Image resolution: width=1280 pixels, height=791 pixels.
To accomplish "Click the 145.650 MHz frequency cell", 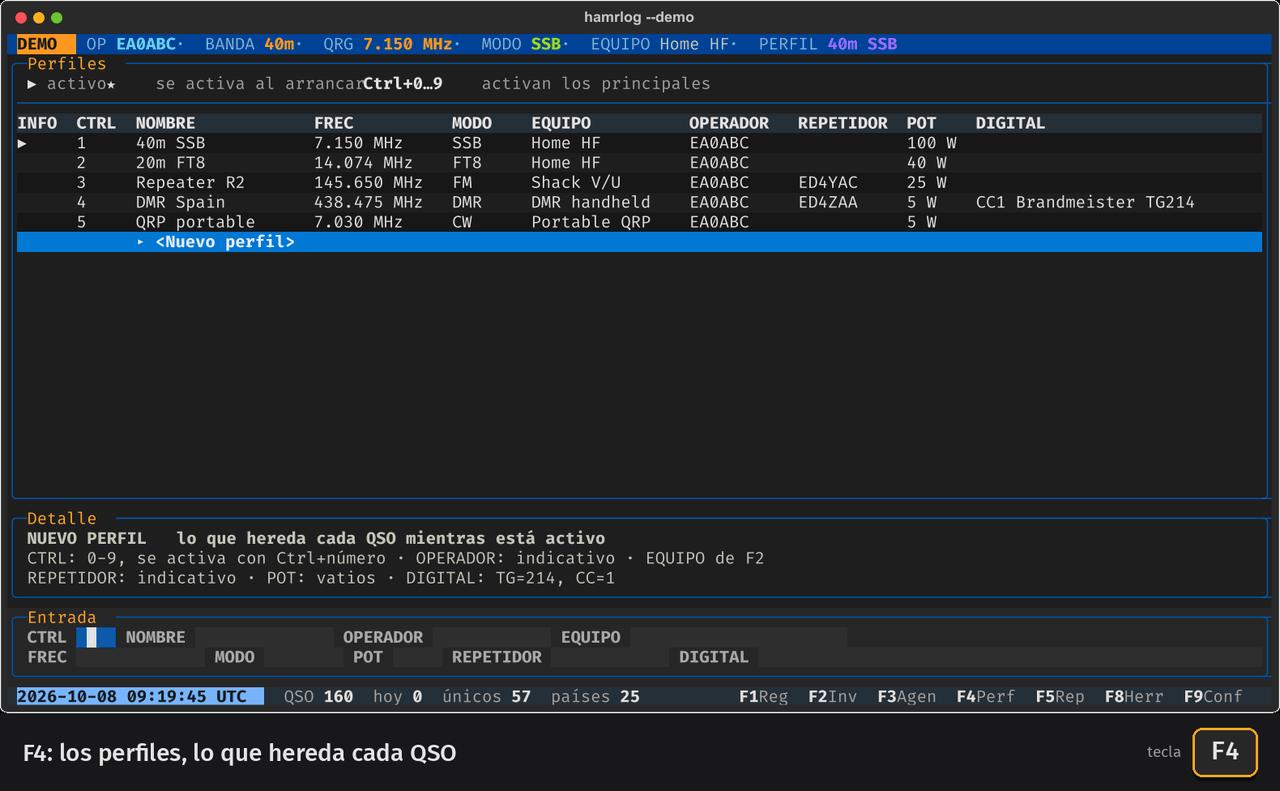I will tap(368, 182).
